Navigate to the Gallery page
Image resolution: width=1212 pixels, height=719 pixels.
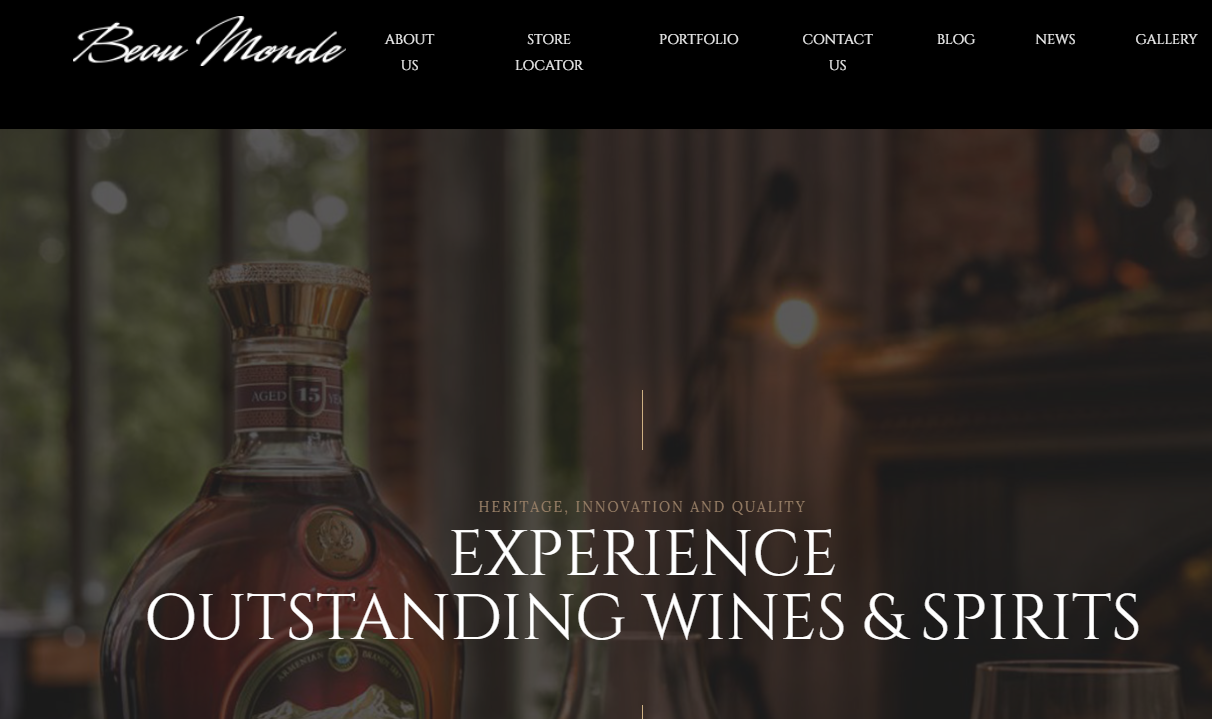tap(1166, 39)
